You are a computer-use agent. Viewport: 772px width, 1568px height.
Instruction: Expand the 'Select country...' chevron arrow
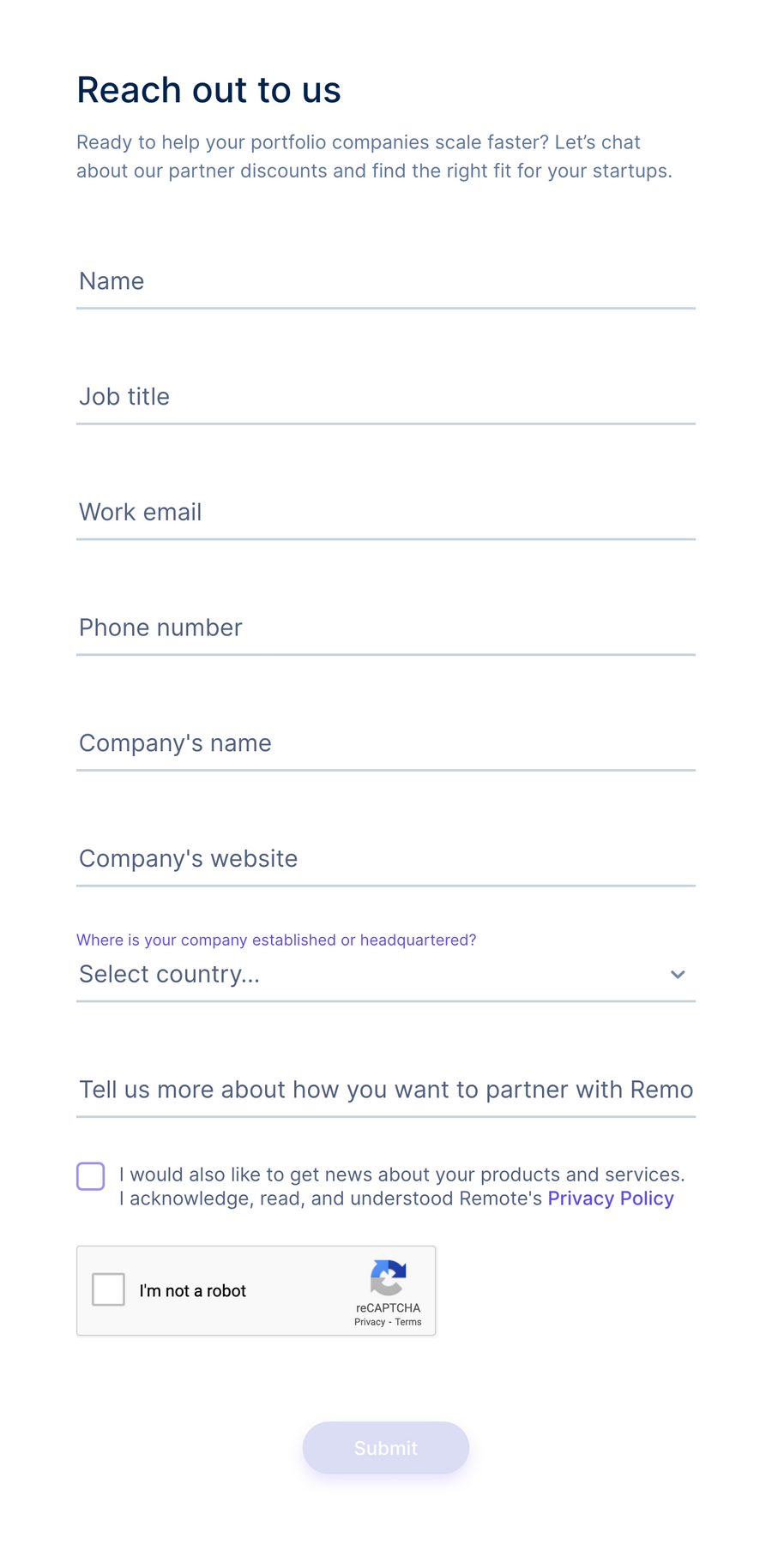[677, 974]
